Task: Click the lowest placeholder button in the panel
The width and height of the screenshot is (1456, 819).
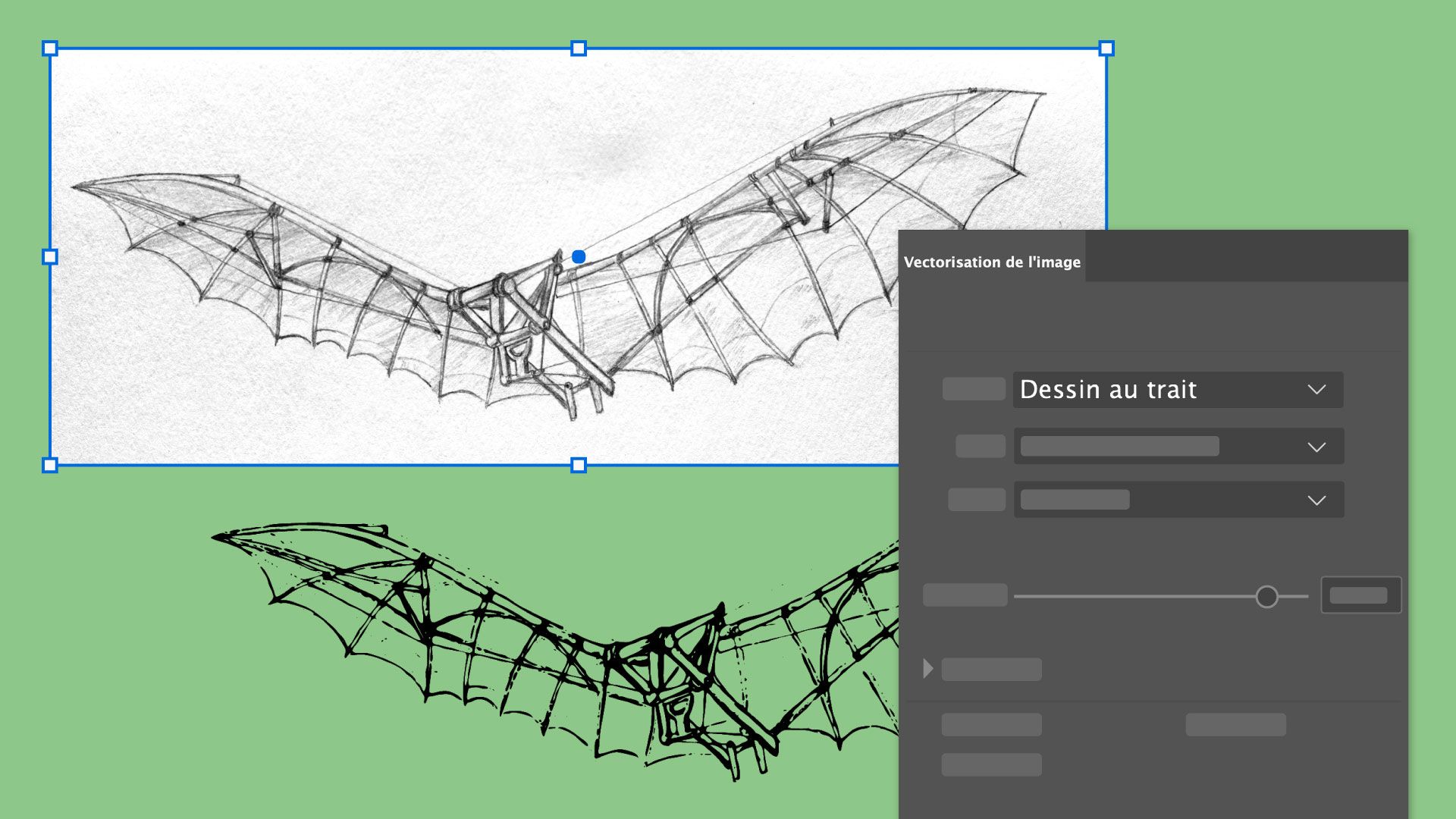Action: [991, 764]
